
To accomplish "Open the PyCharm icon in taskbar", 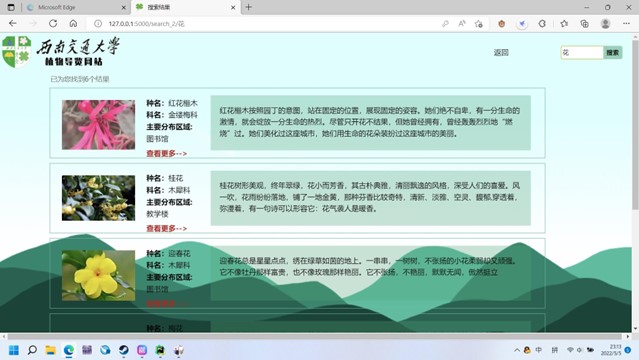I will coord(160,350).
